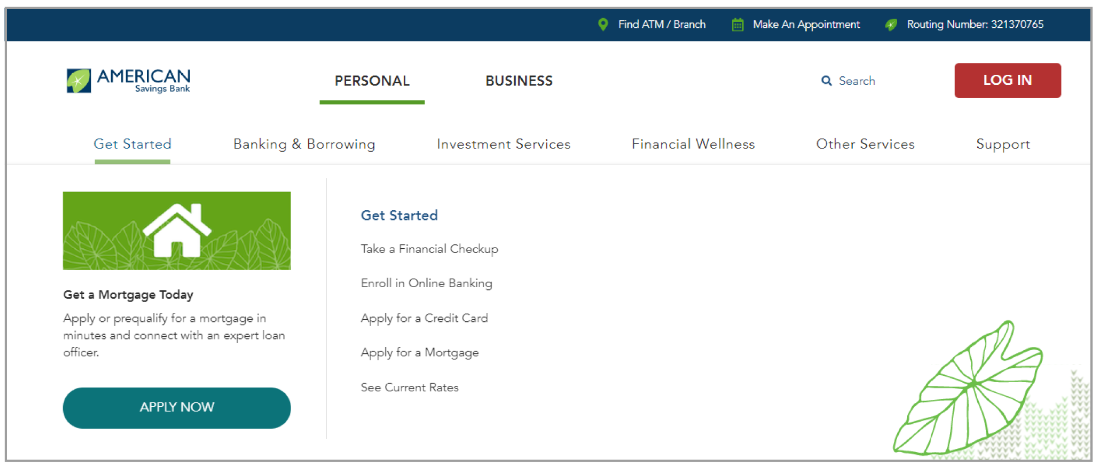Screen dimensions: 1097x471
Task: Expand the Investment Services menu
Action: click(504, 144)
